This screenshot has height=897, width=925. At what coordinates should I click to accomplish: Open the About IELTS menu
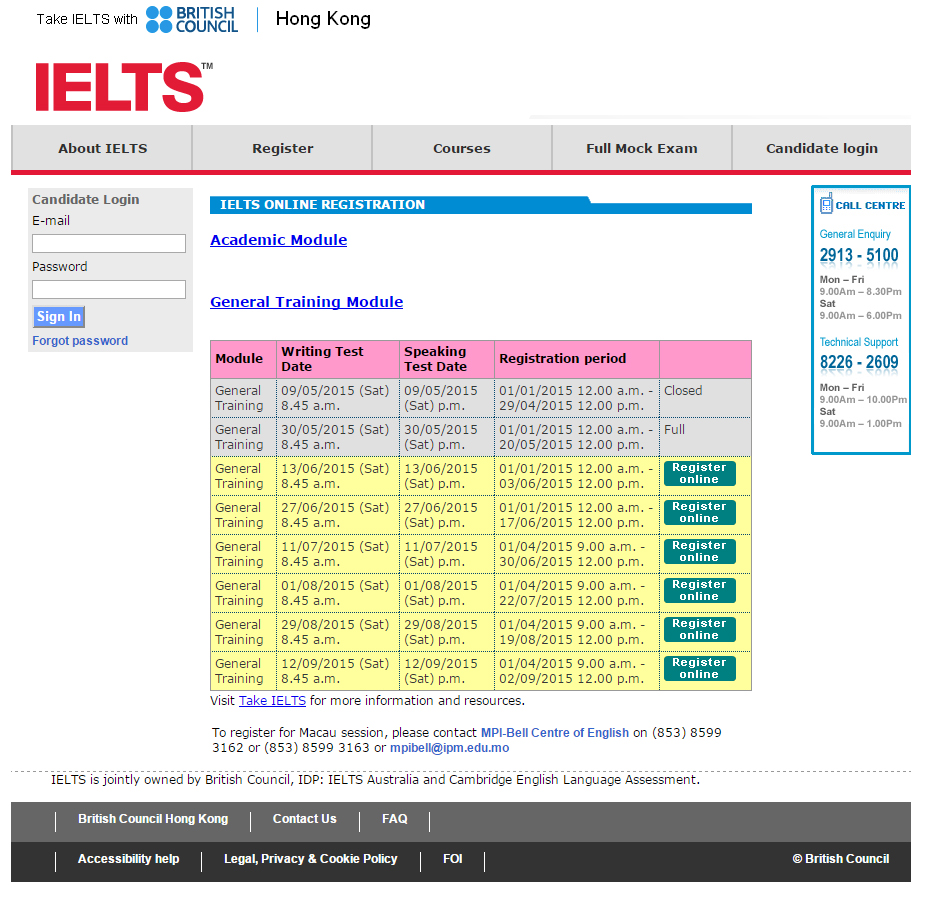[102, 149]
